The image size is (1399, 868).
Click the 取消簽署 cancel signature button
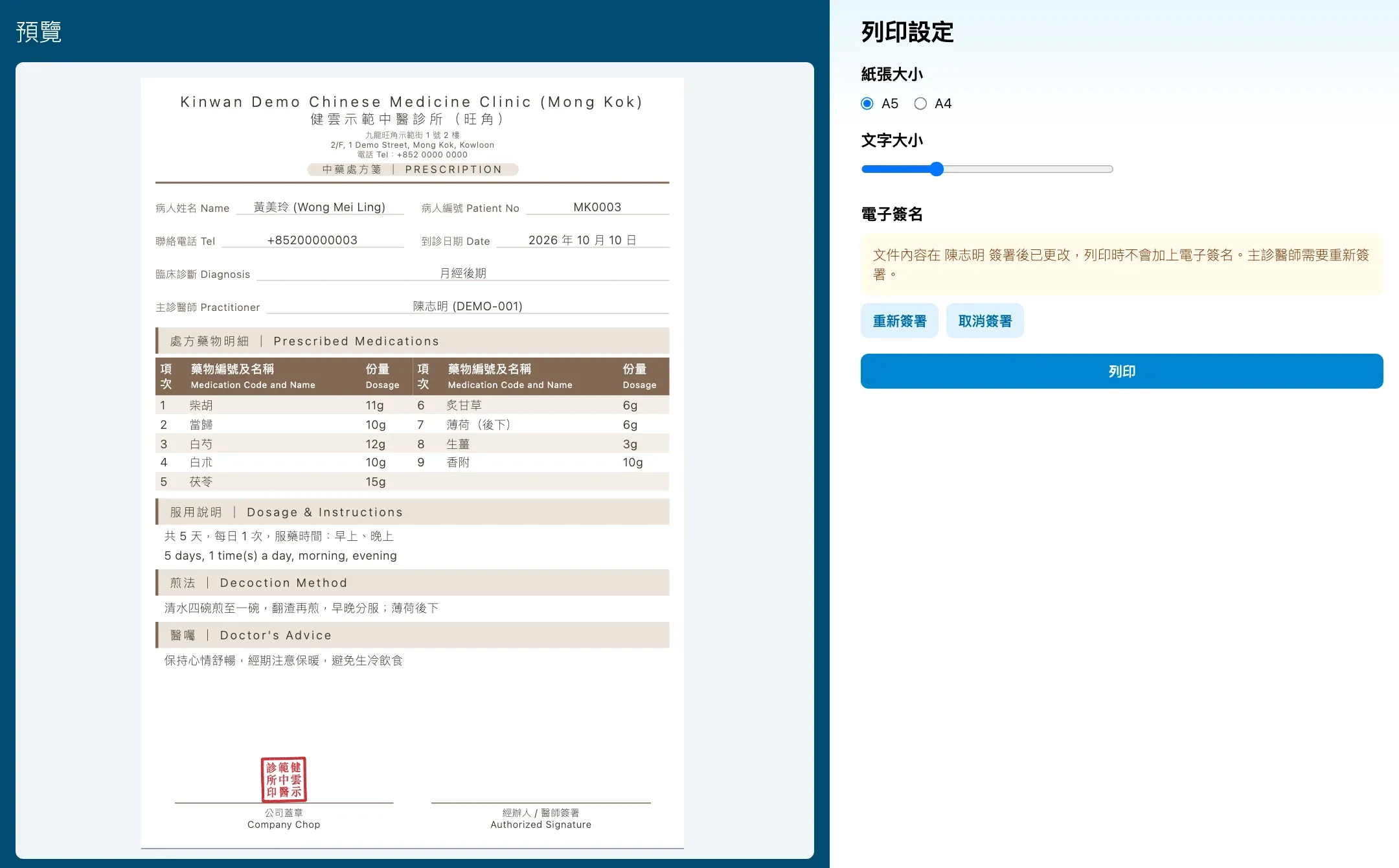click(x=984, y=321)
